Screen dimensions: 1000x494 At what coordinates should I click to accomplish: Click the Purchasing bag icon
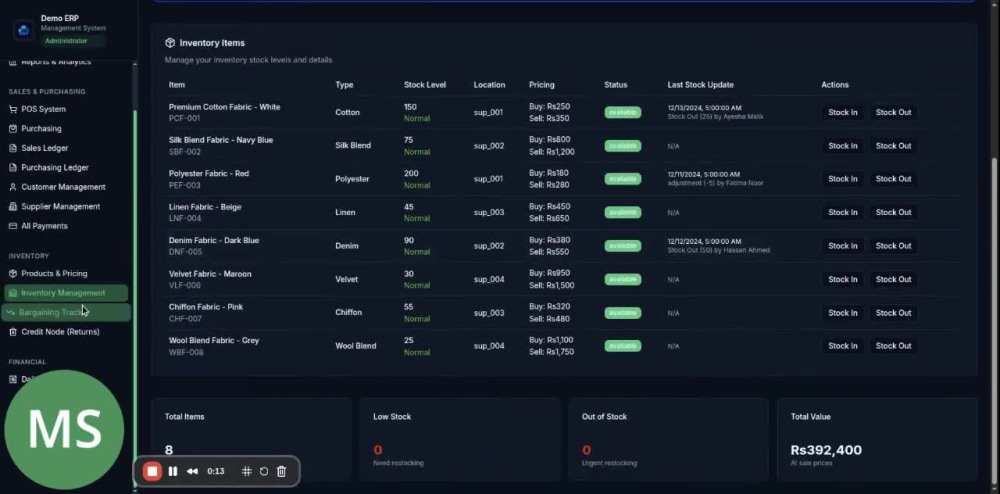point(13,129)
